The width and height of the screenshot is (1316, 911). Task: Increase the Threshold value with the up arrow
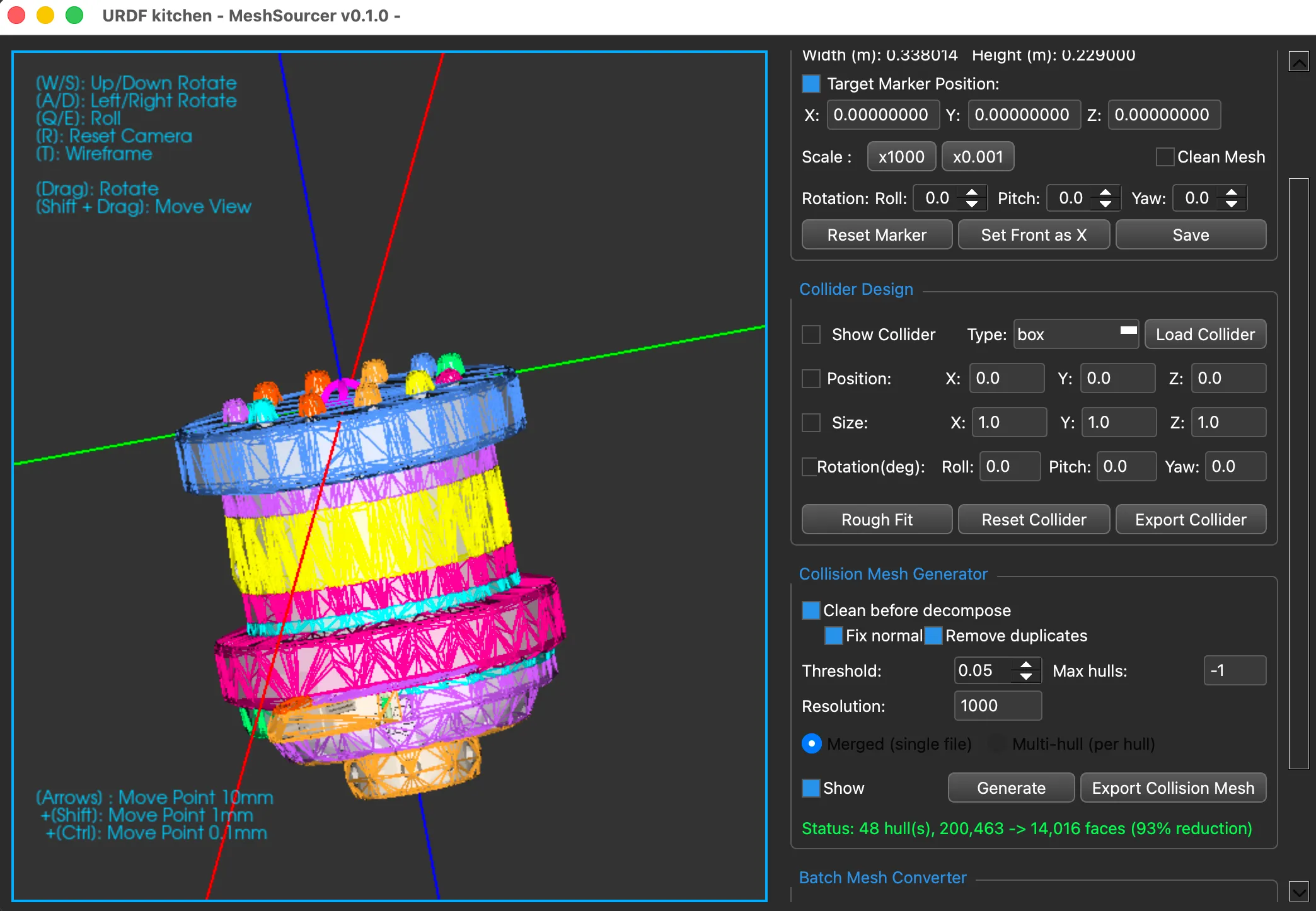(1026, 665)
